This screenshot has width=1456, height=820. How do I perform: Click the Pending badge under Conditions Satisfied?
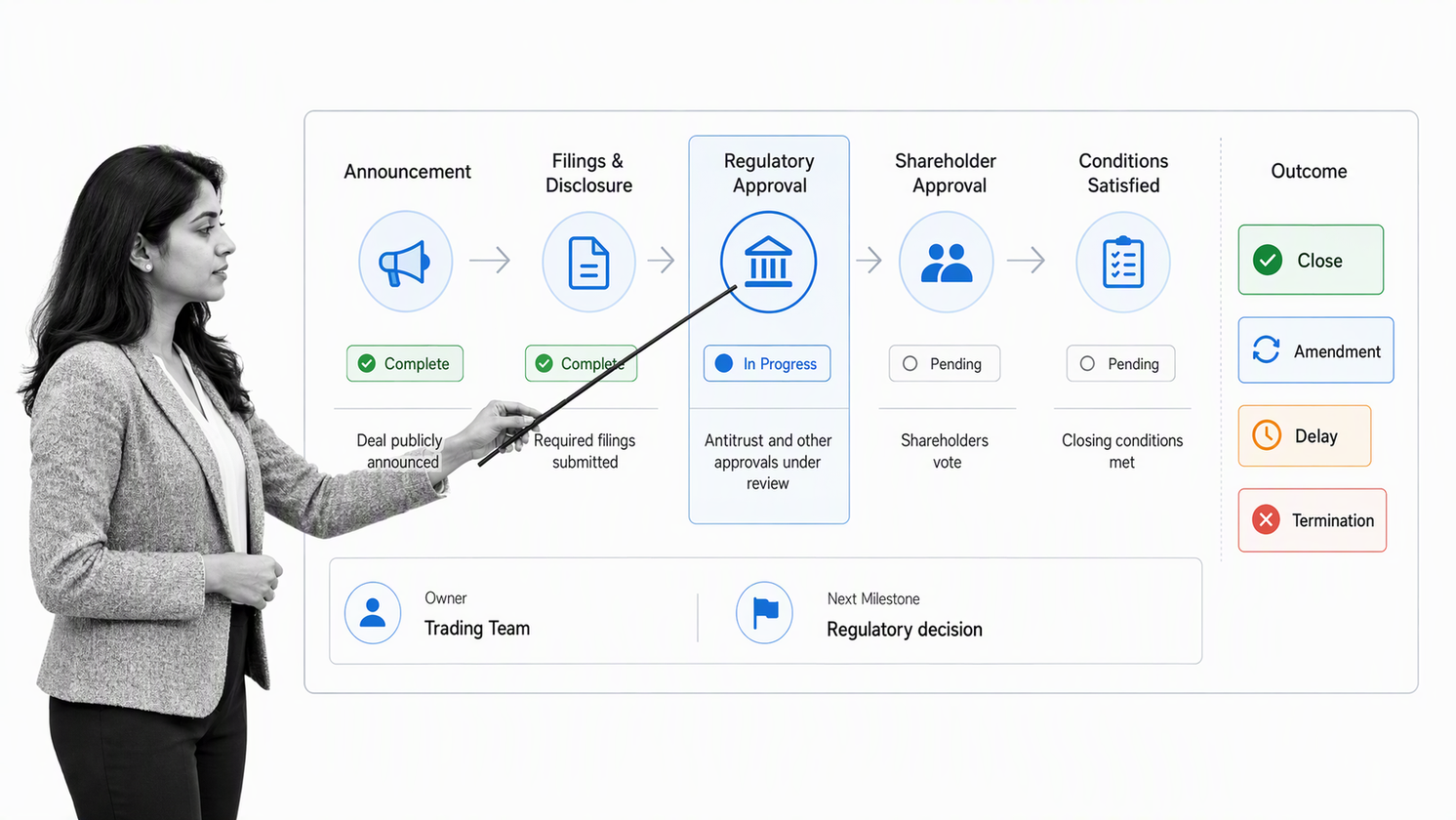1120,363
